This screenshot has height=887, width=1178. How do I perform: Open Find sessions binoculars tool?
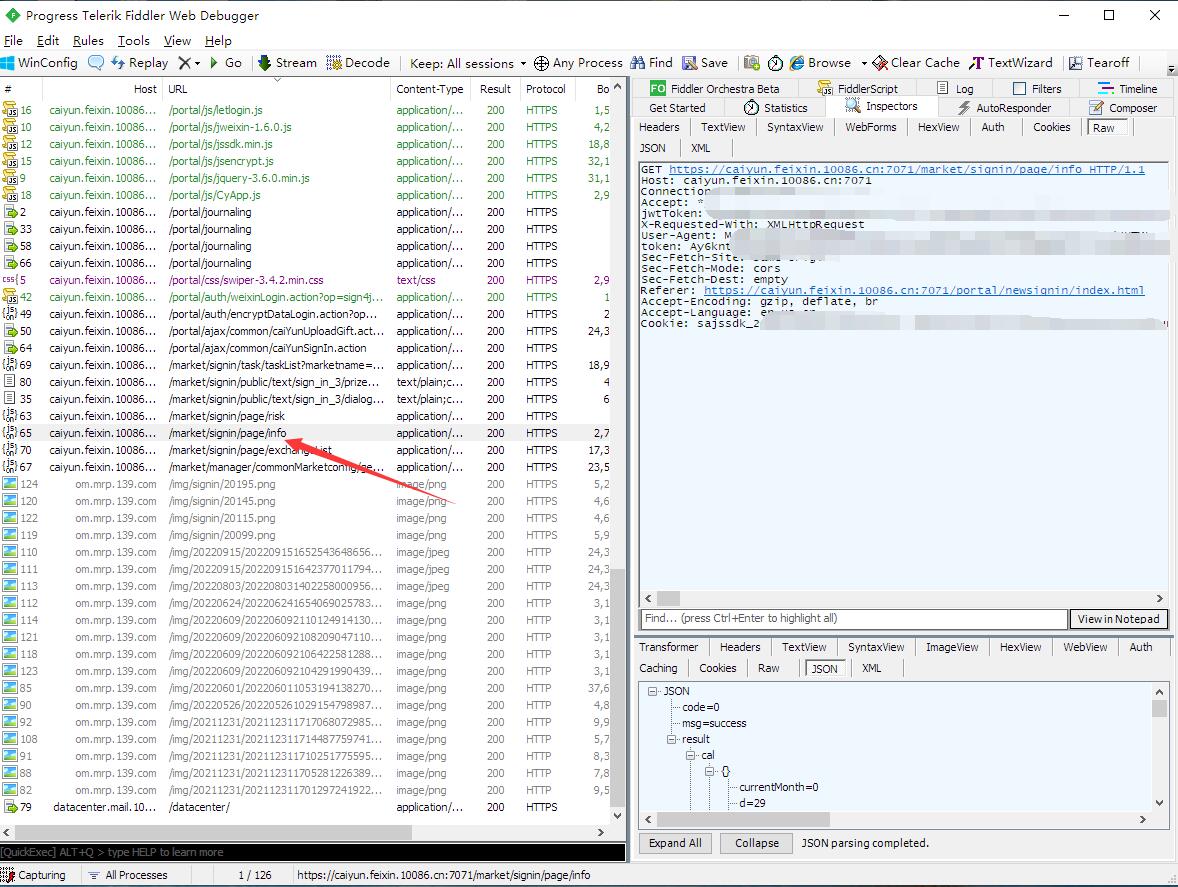click(x=651, y=63)
